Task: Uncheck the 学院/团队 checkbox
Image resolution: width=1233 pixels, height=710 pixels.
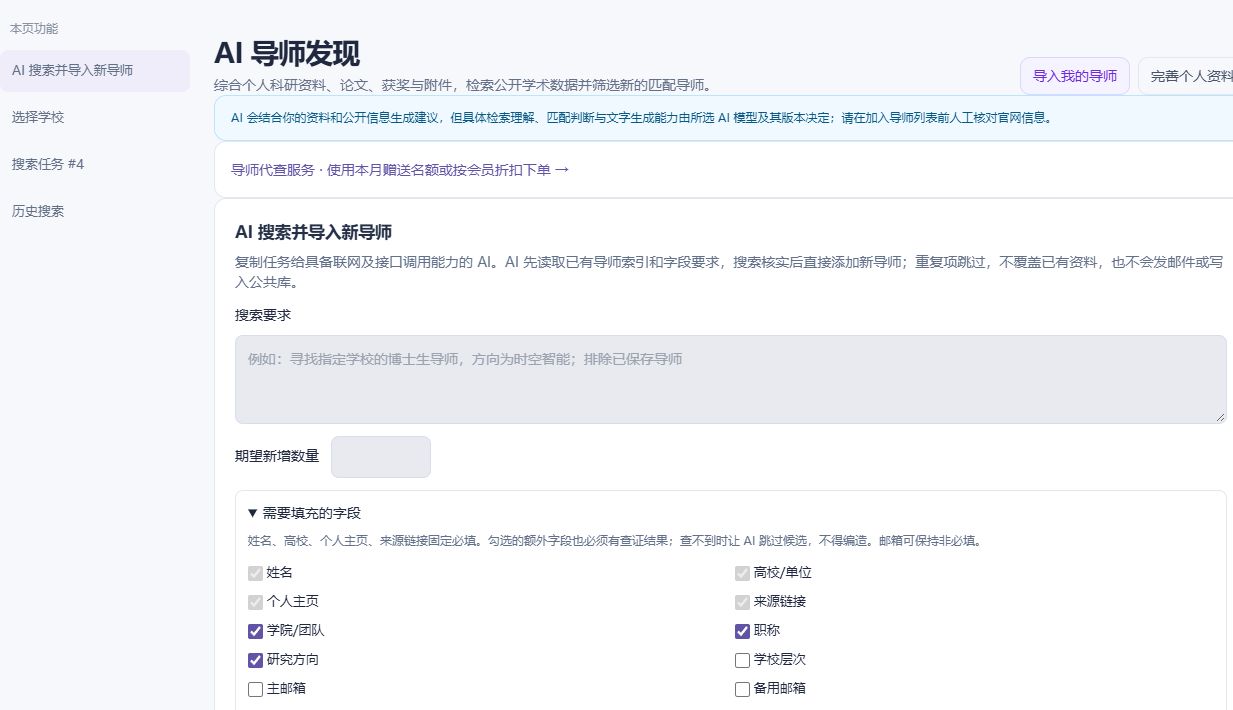Action: [x=255, y=631]
